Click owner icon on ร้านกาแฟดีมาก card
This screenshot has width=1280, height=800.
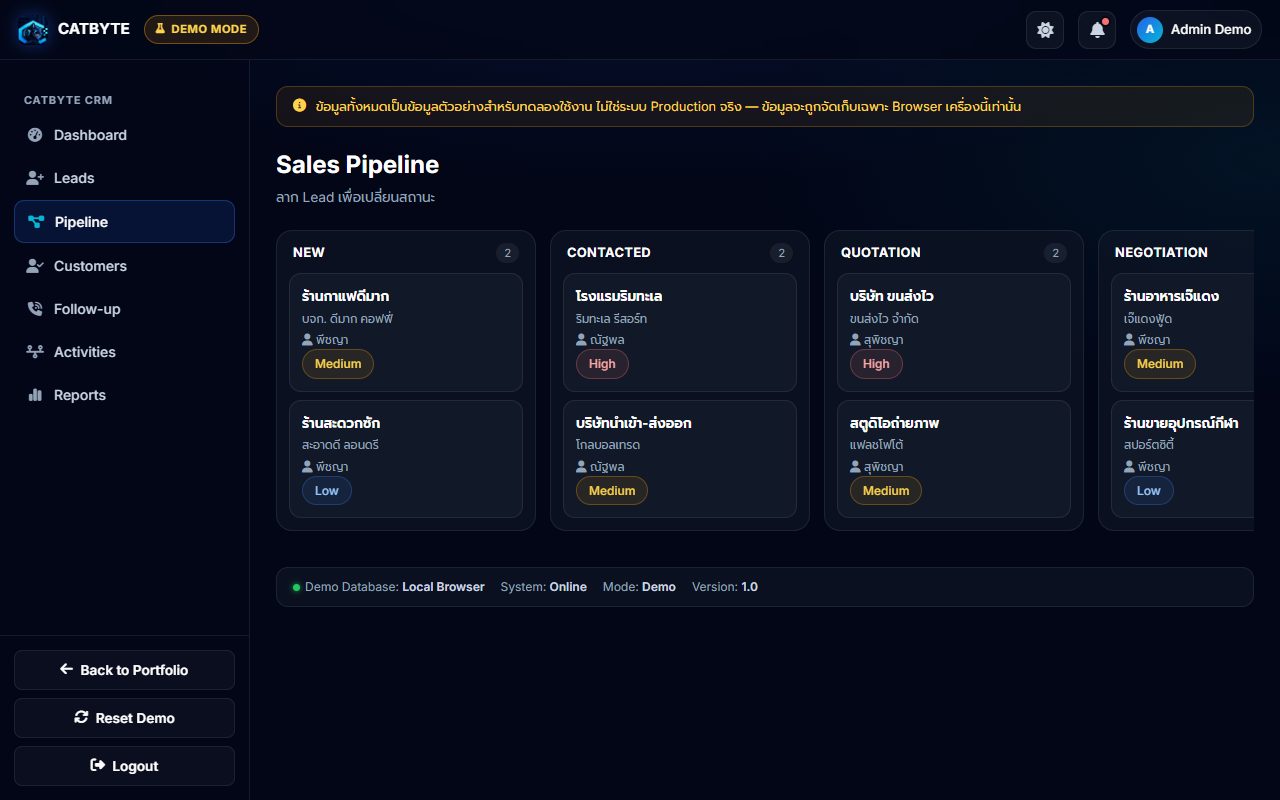pyautogui.click(x=307, y=339)
